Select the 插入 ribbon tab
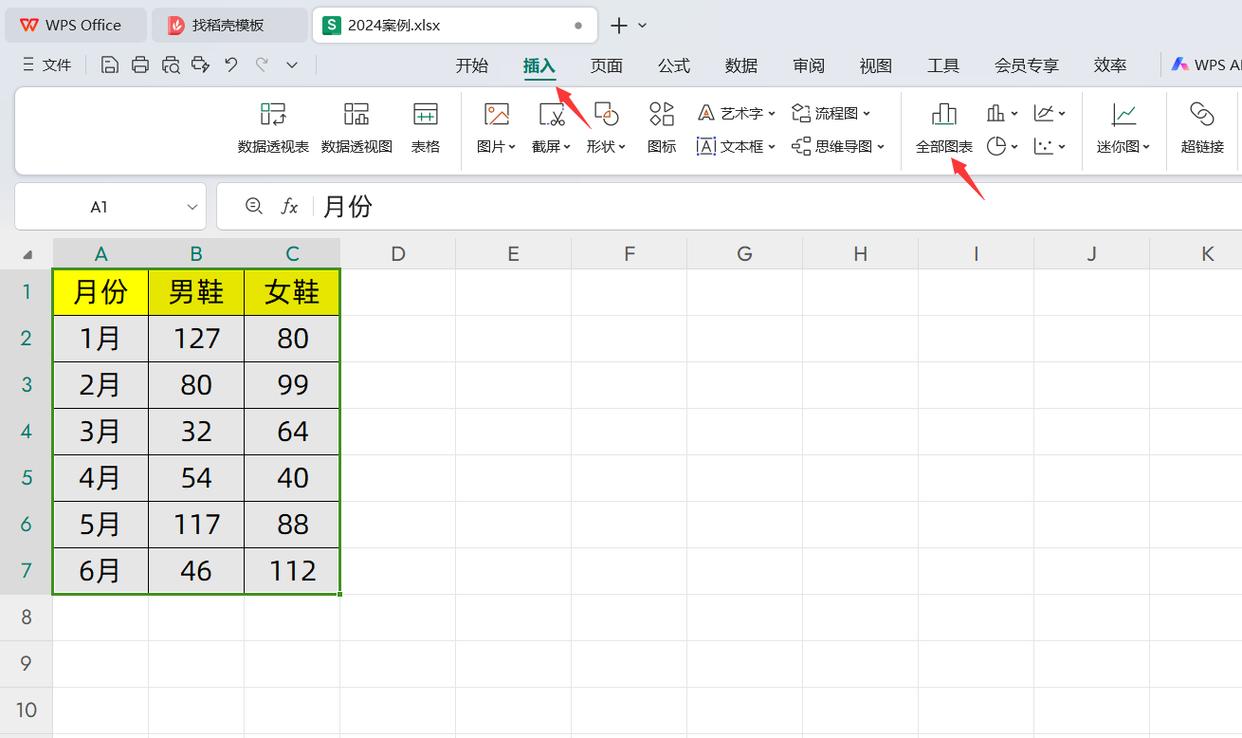The width and height of the screenshot is (1242, 738). click(x=539, y=65)
